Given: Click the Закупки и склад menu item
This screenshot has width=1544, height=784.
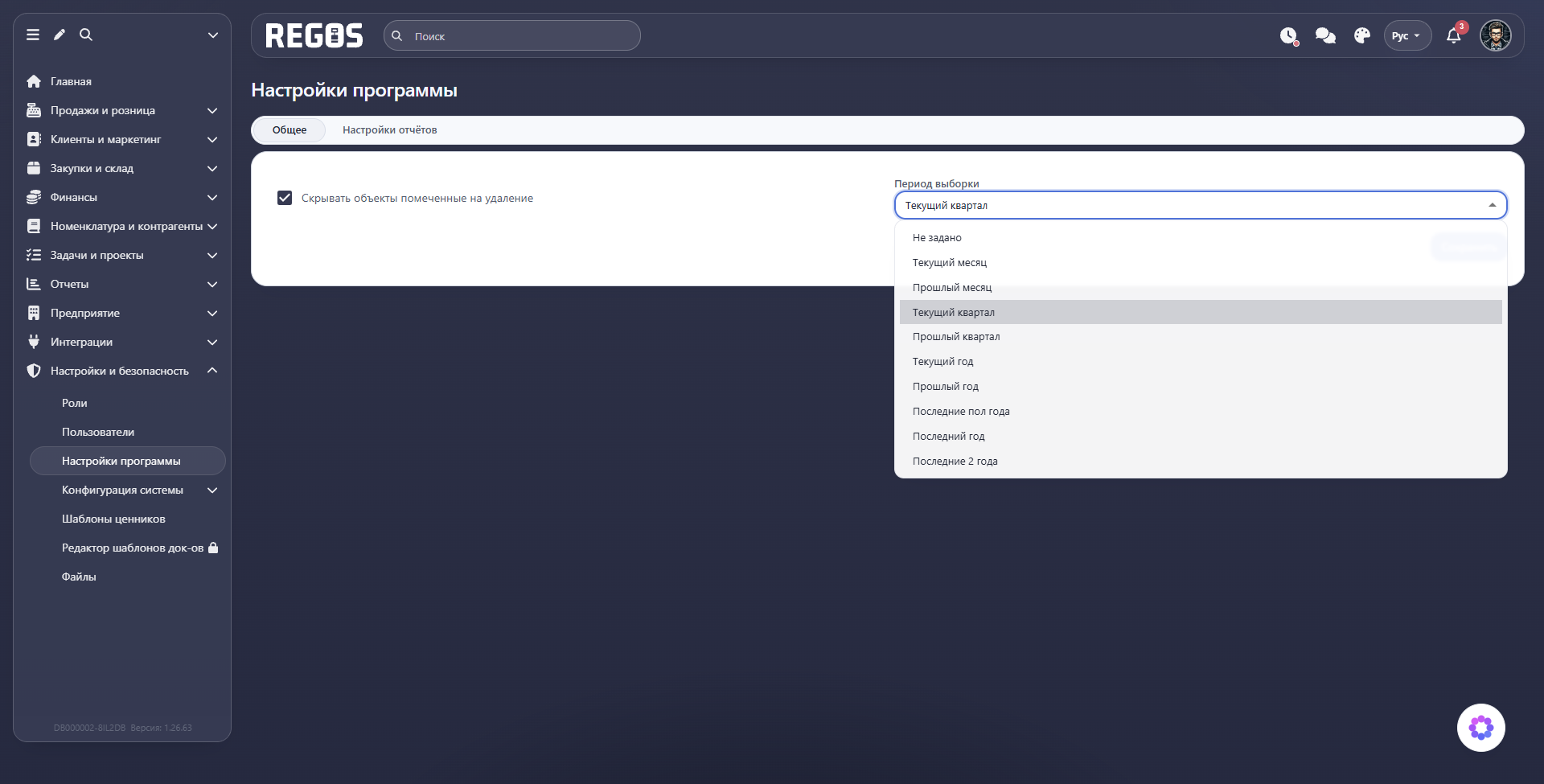Looking at the screenshot, I should click(122, 168).
